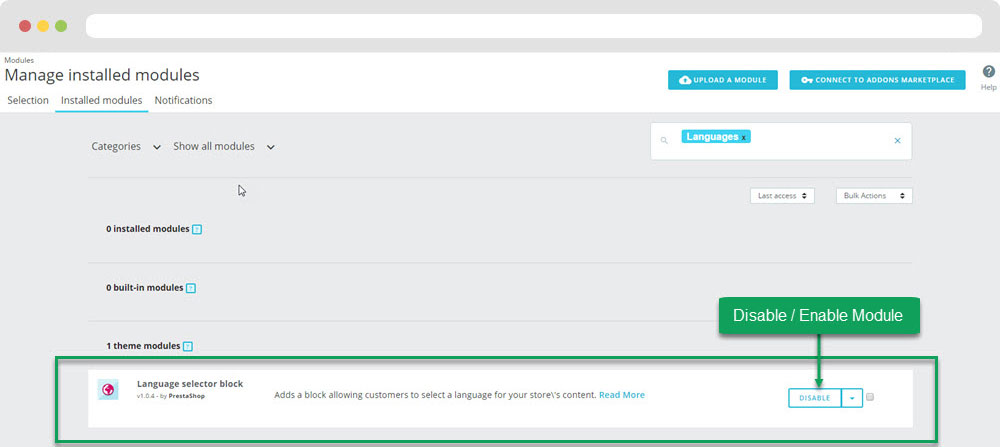Click info icon beside installed modules count
The width and height of the screenshot is (1000, 447).
(197, 229)
